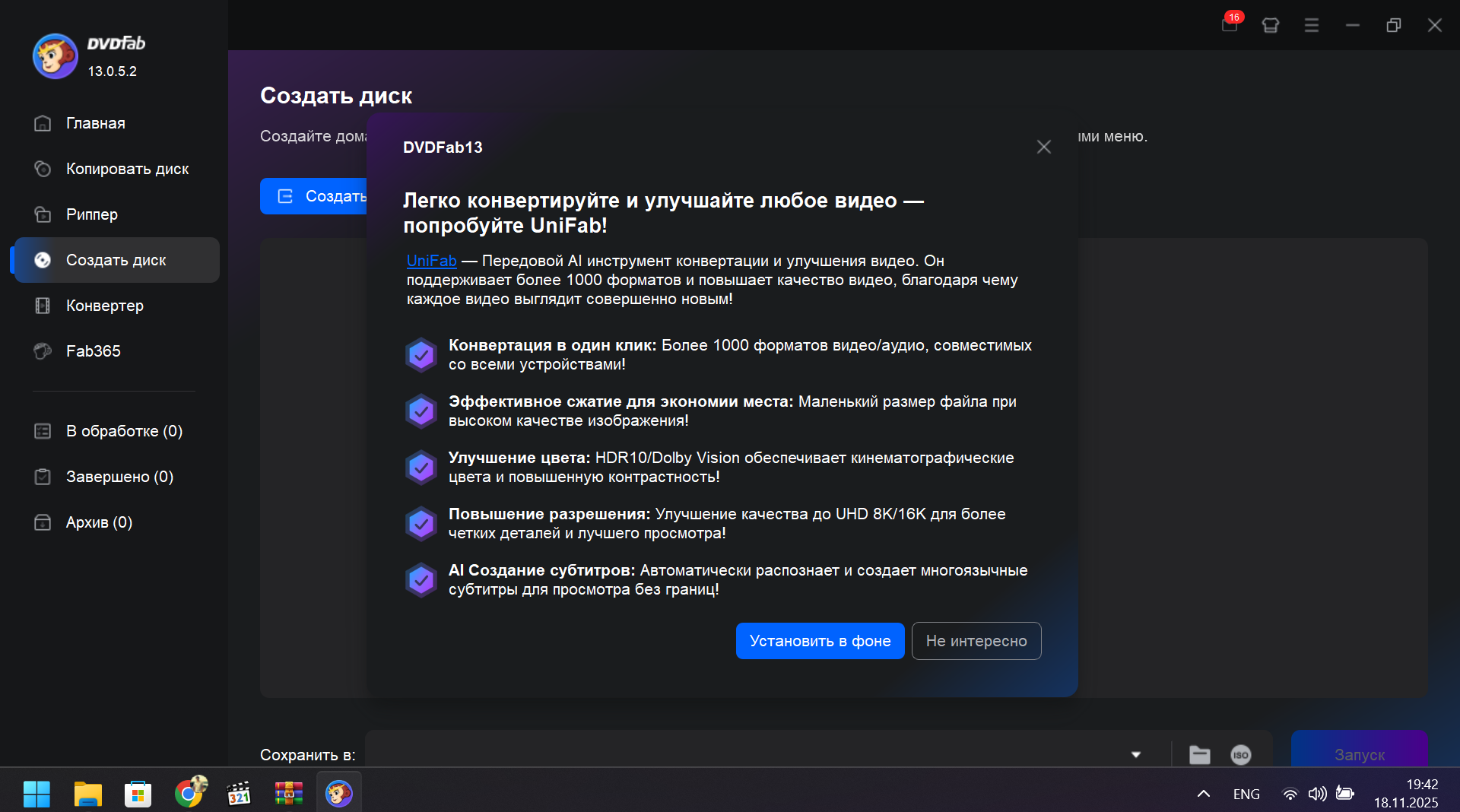Go to Главная in the sidebar
1460x812 pixels.
point(96,123)
